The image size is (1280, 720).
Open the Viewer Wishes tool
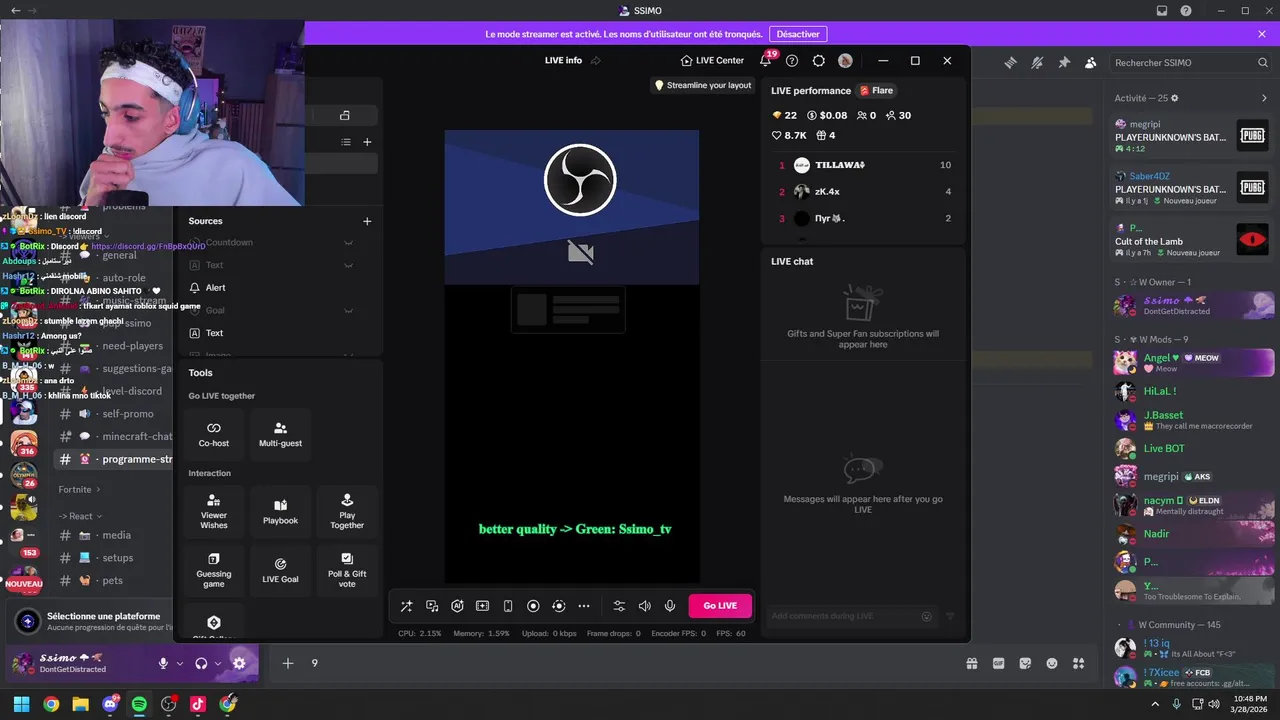point(214,511)
